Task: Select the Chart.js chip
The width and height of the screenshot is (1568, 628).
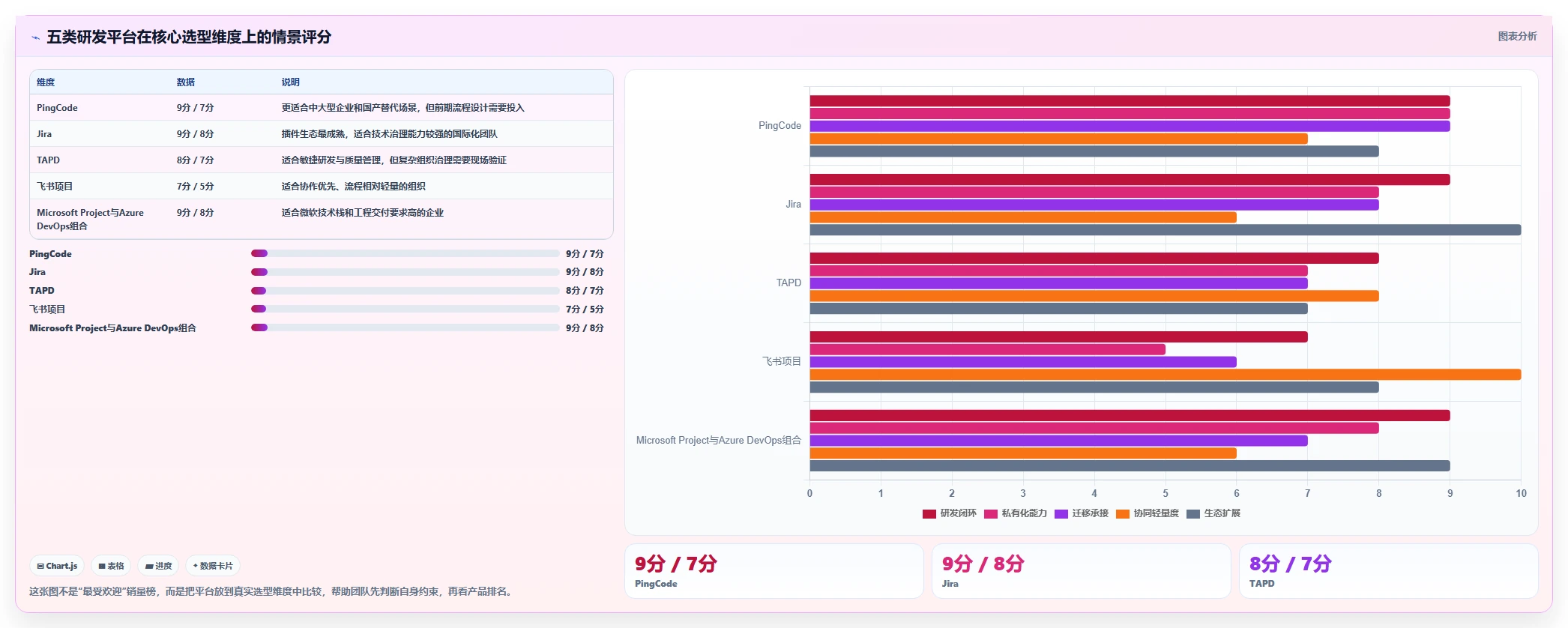Action: click(57, 566)
